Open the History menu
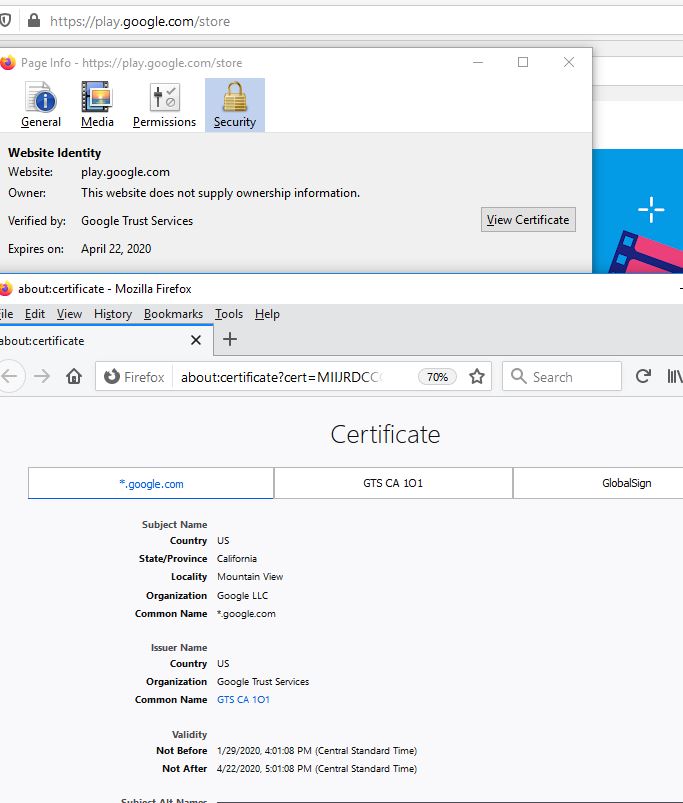This screenshot has width=683, height=803. click(x=112, y=314)
